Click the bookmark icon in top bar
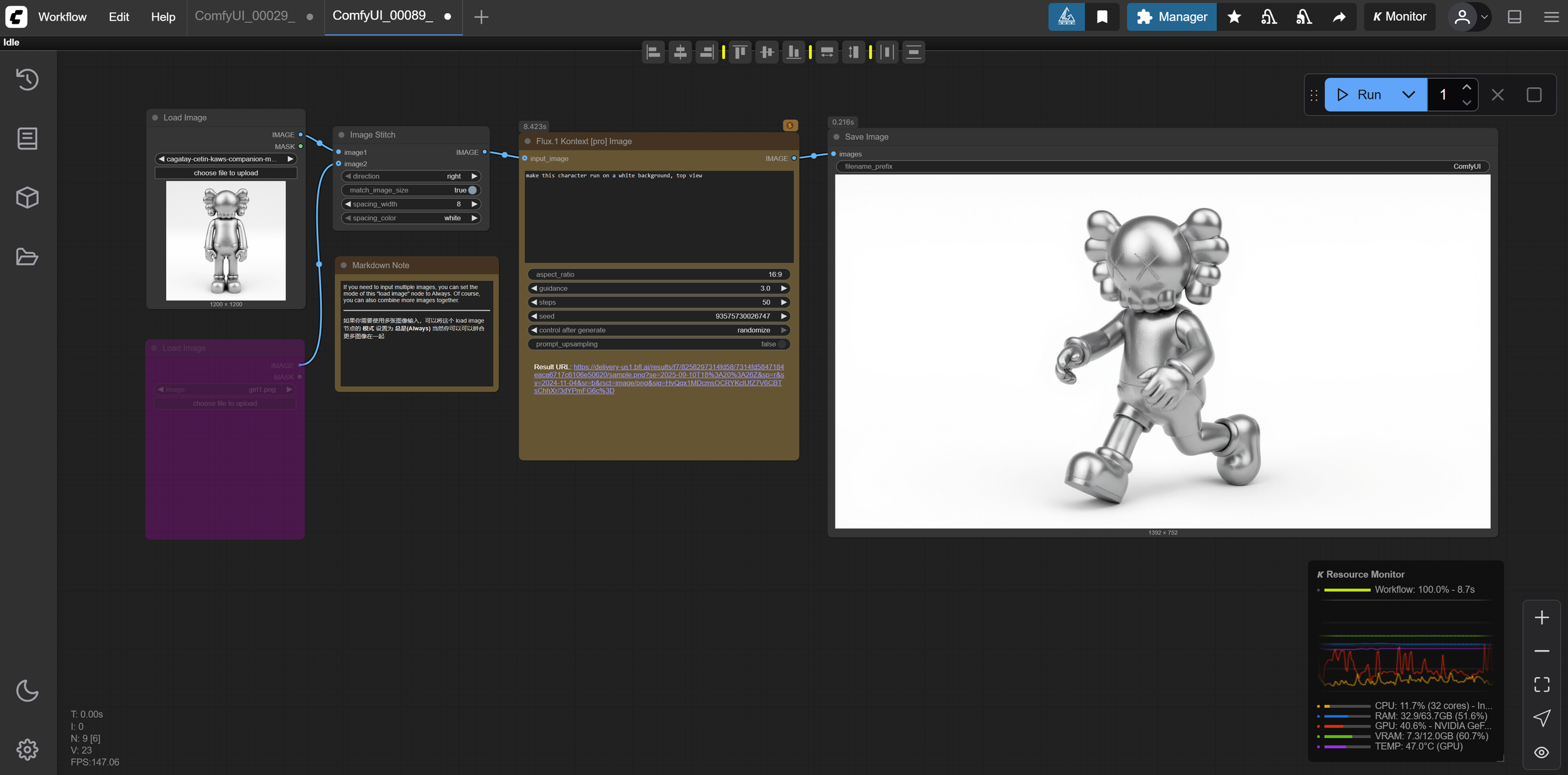The width and height of the screenshot is (1568, 775). click(1102, 17)
